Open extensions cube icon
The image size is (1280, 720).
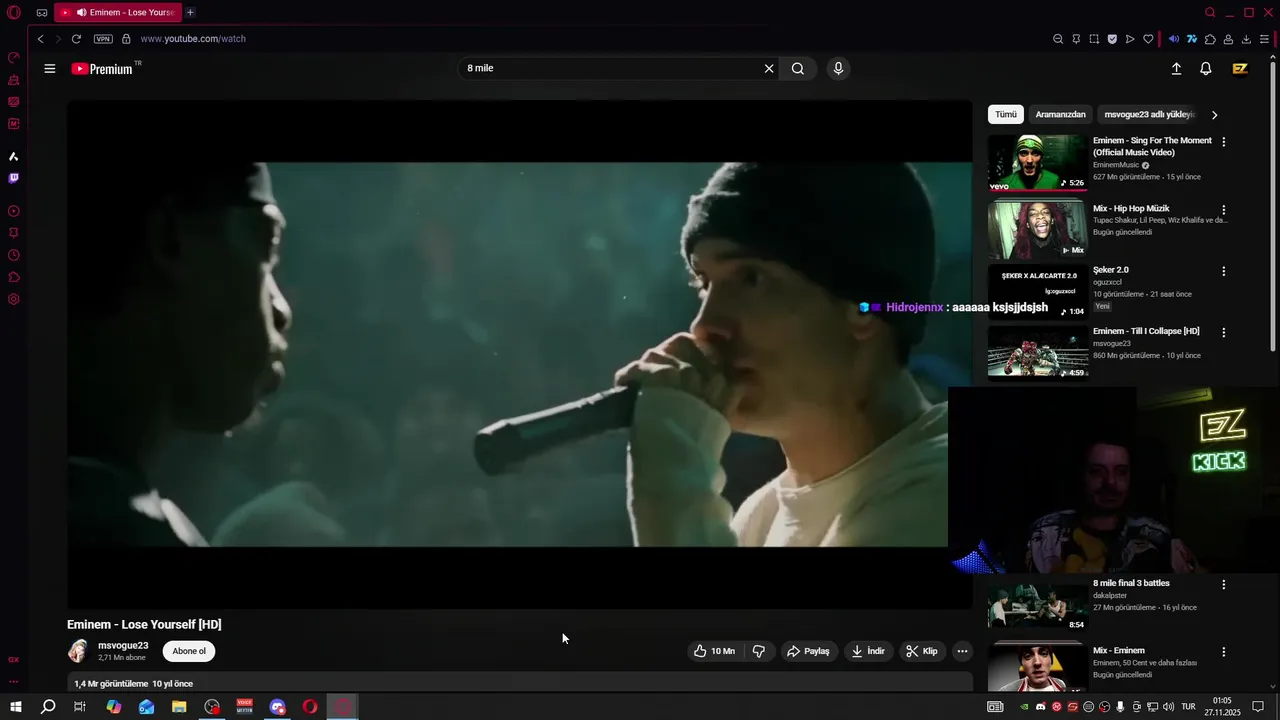point(1210,39)
